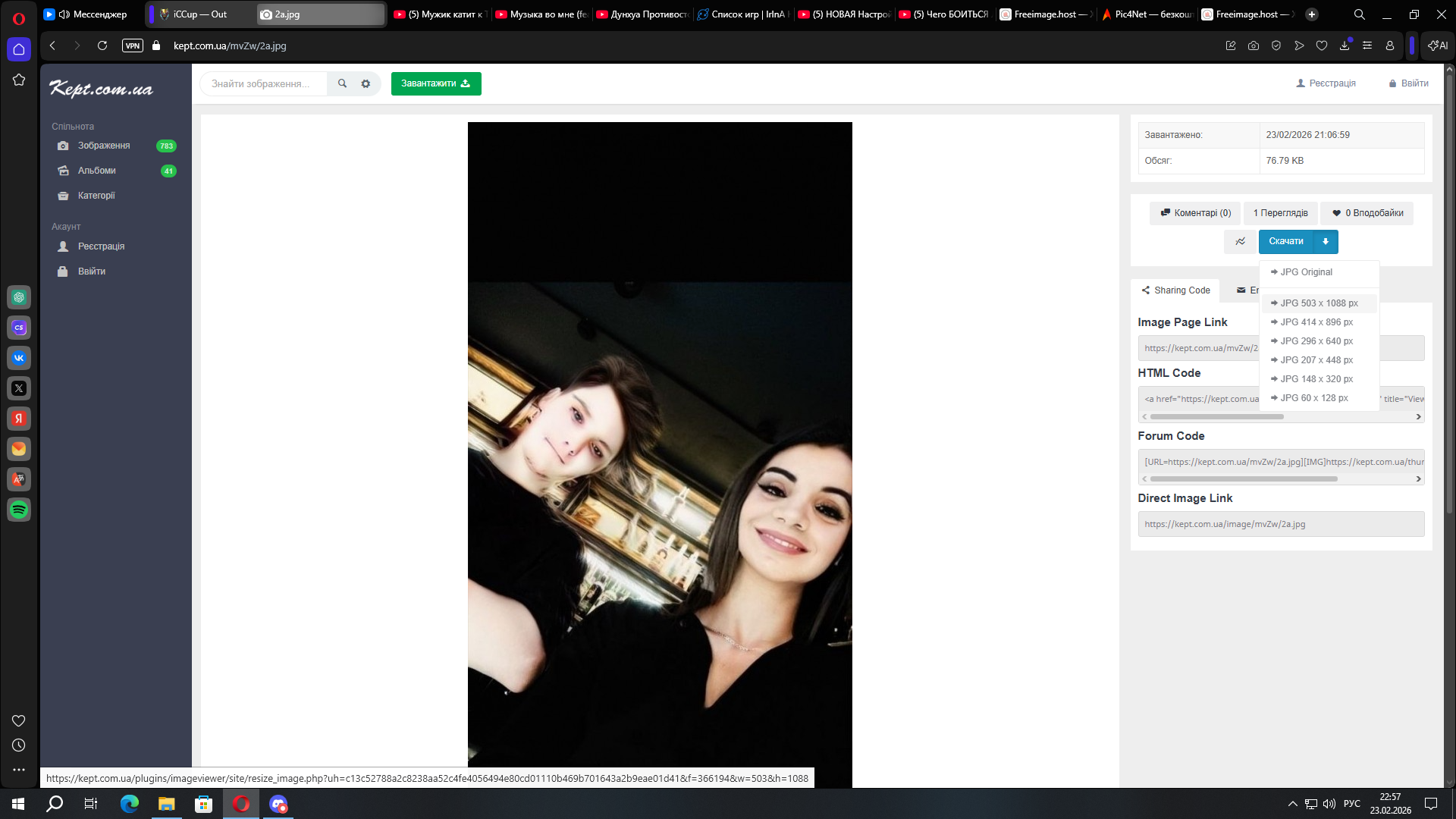Click the green Завантажити upload button
This screenshot has height=819, width=1456.
tap(435, 83)
